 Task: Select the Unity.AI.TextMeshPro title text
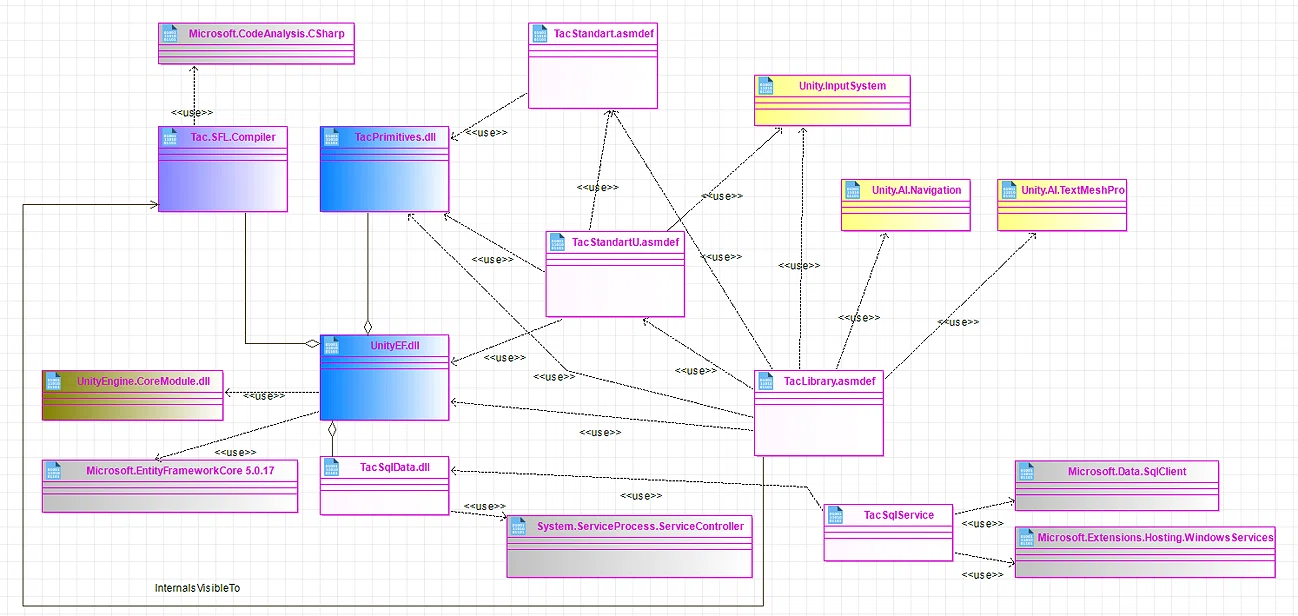coord(1073,190)
